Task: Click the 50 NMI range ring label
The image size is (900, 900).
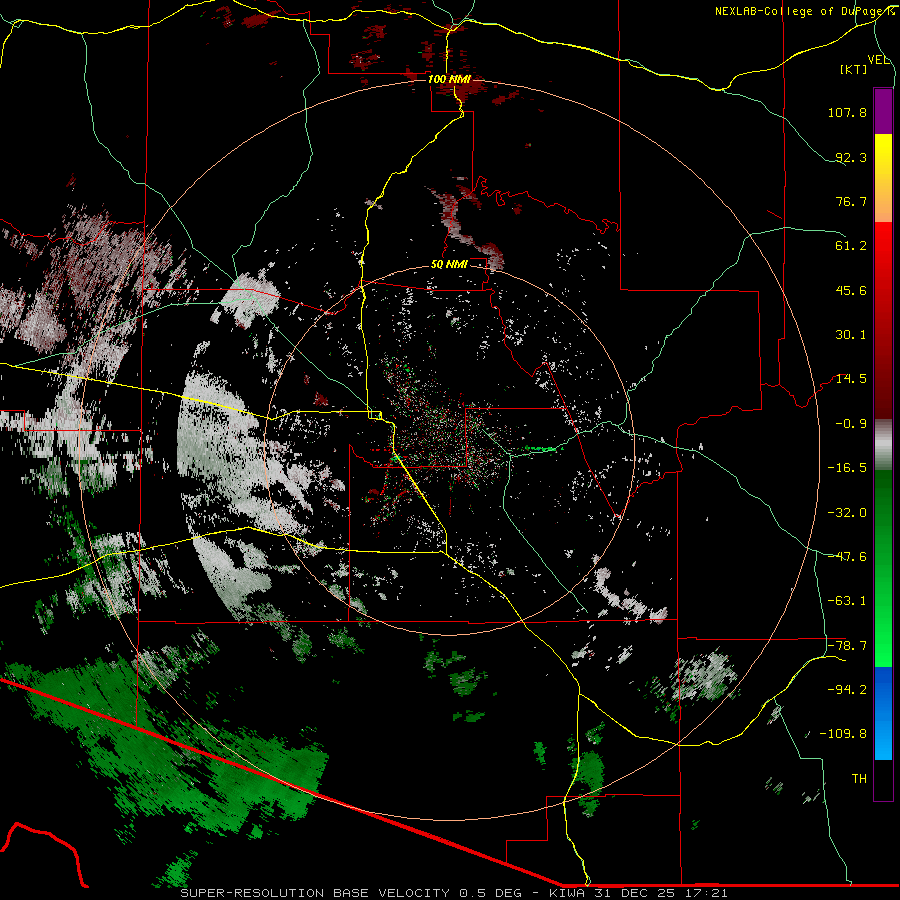Action: pos(449,265)
